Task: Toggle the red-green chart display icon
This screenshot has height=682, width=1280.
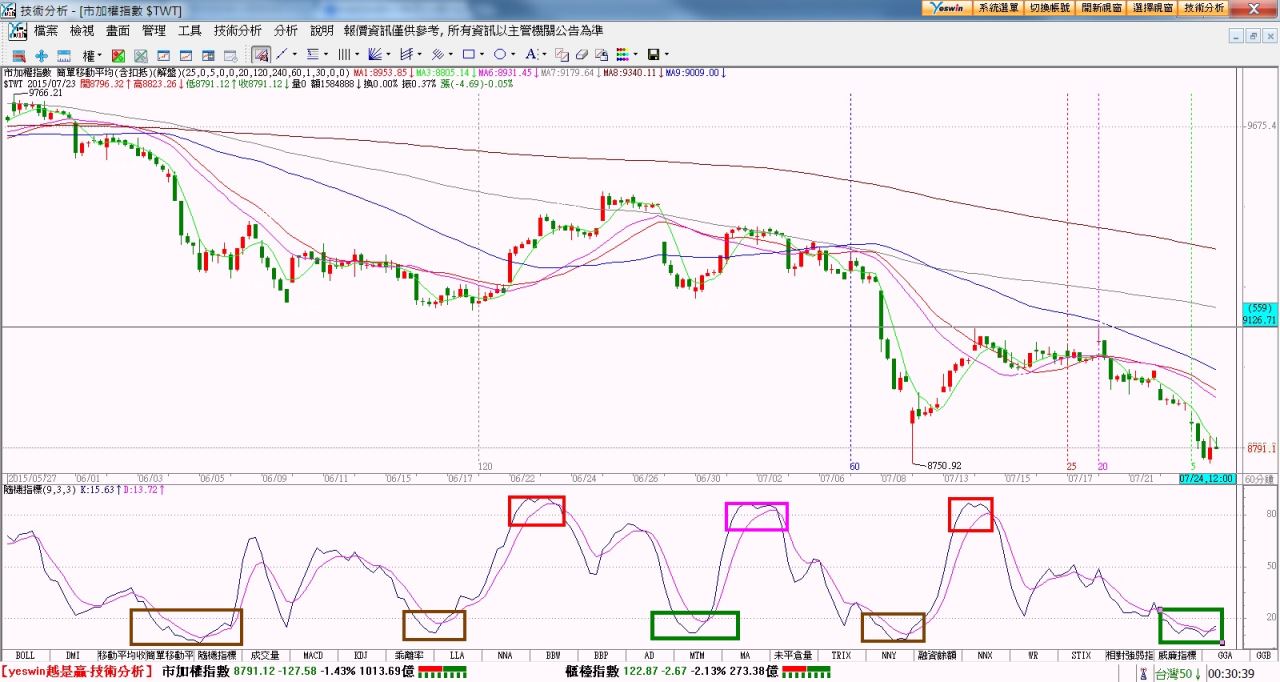Action: (118, 55)
